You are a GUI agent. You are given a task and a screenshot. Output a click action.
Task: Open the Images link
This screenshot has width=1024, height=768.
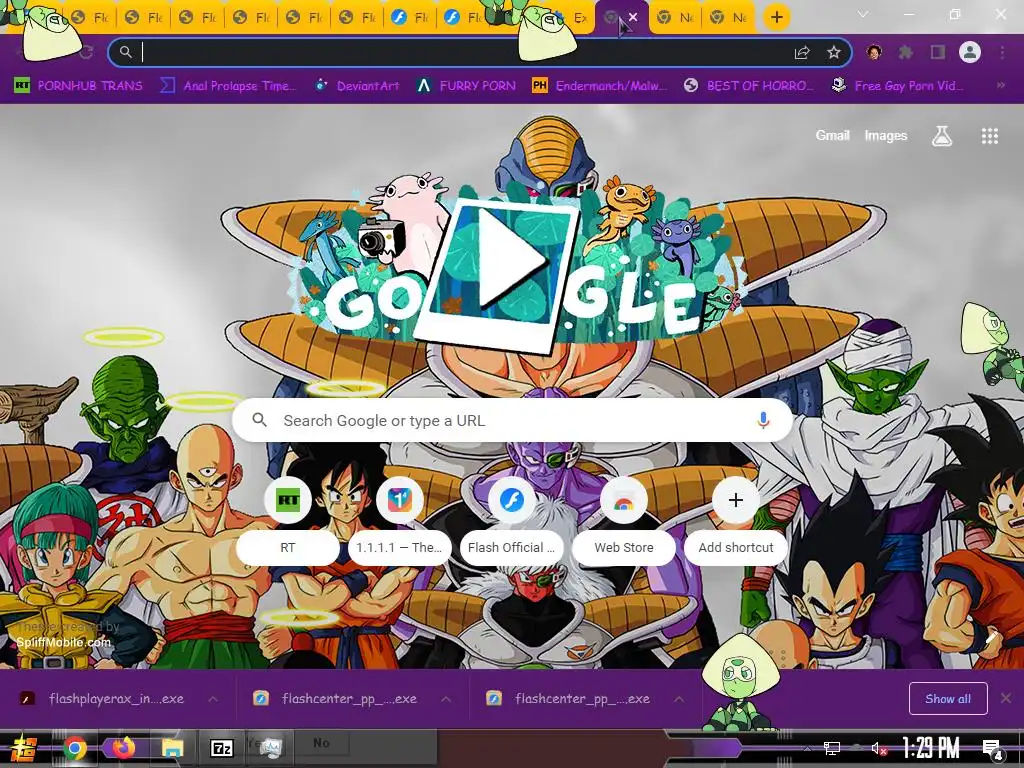pos(886,135)
